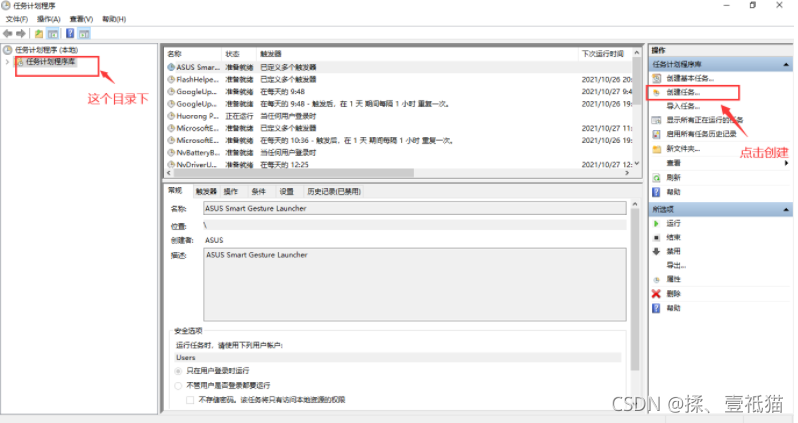Image resolution: width=798 pixels, height=423 pixels.
Task: Select '只在用户登录时运行' radio button
Action: coord(179,370)
